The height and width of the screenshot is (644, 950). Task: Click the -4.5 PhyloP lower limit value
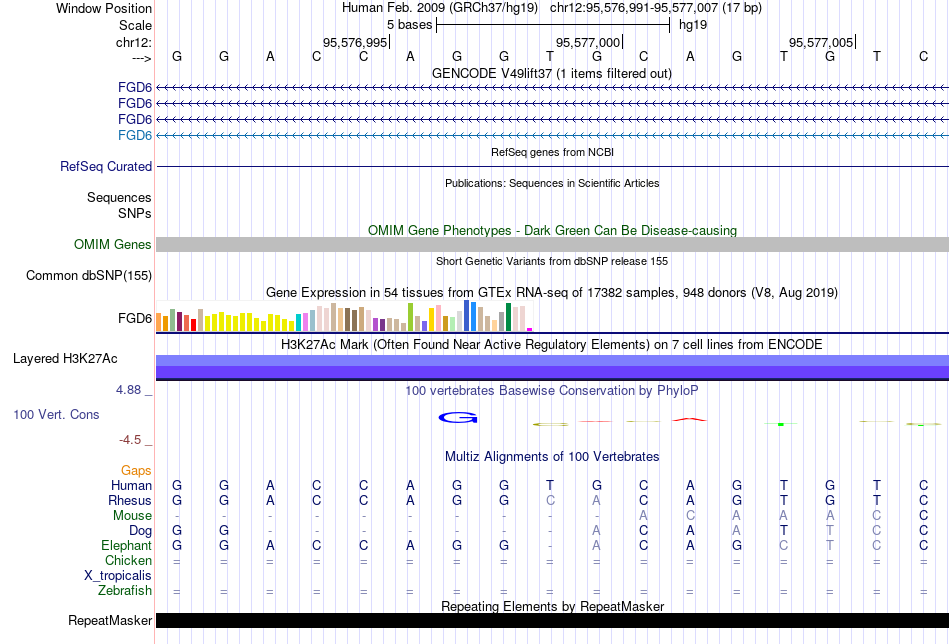130,440
